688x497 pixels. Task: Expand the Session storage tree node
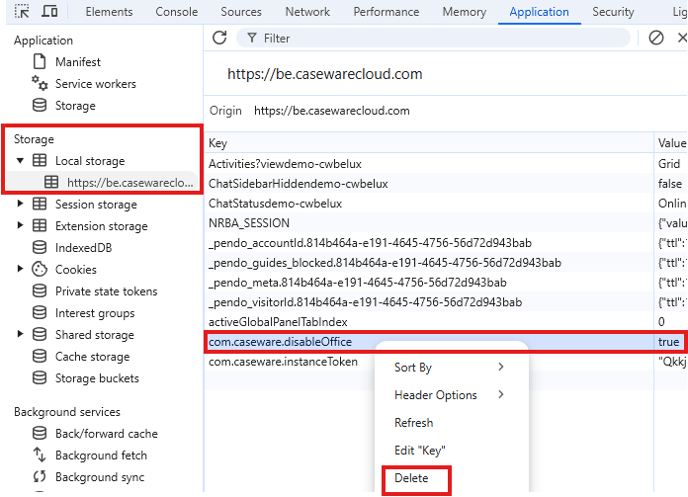20,204
